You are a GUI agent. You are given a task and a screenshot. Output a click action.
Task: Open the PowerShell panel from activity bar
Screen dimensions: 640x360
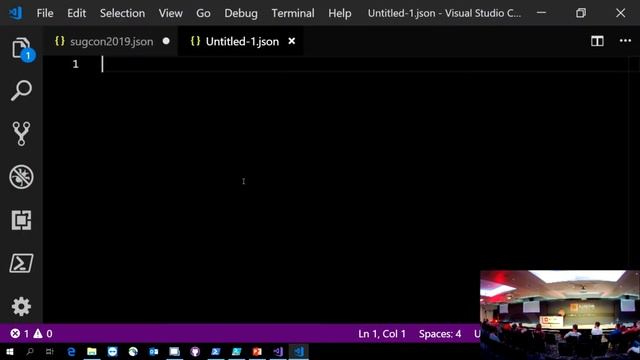[x=21, y=263]
